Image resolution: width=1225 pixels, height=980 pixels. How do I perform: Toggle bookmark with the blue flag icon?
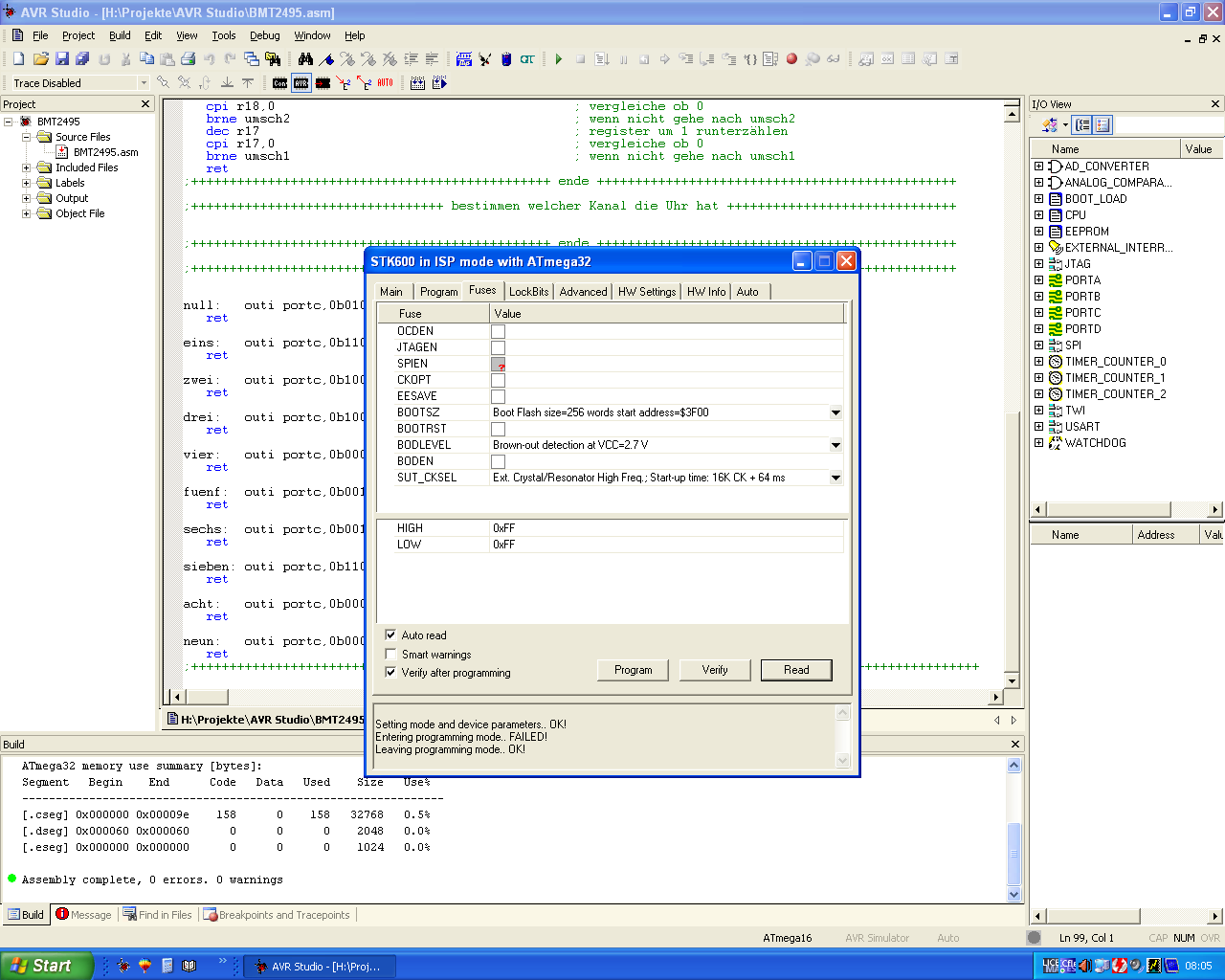326,59
